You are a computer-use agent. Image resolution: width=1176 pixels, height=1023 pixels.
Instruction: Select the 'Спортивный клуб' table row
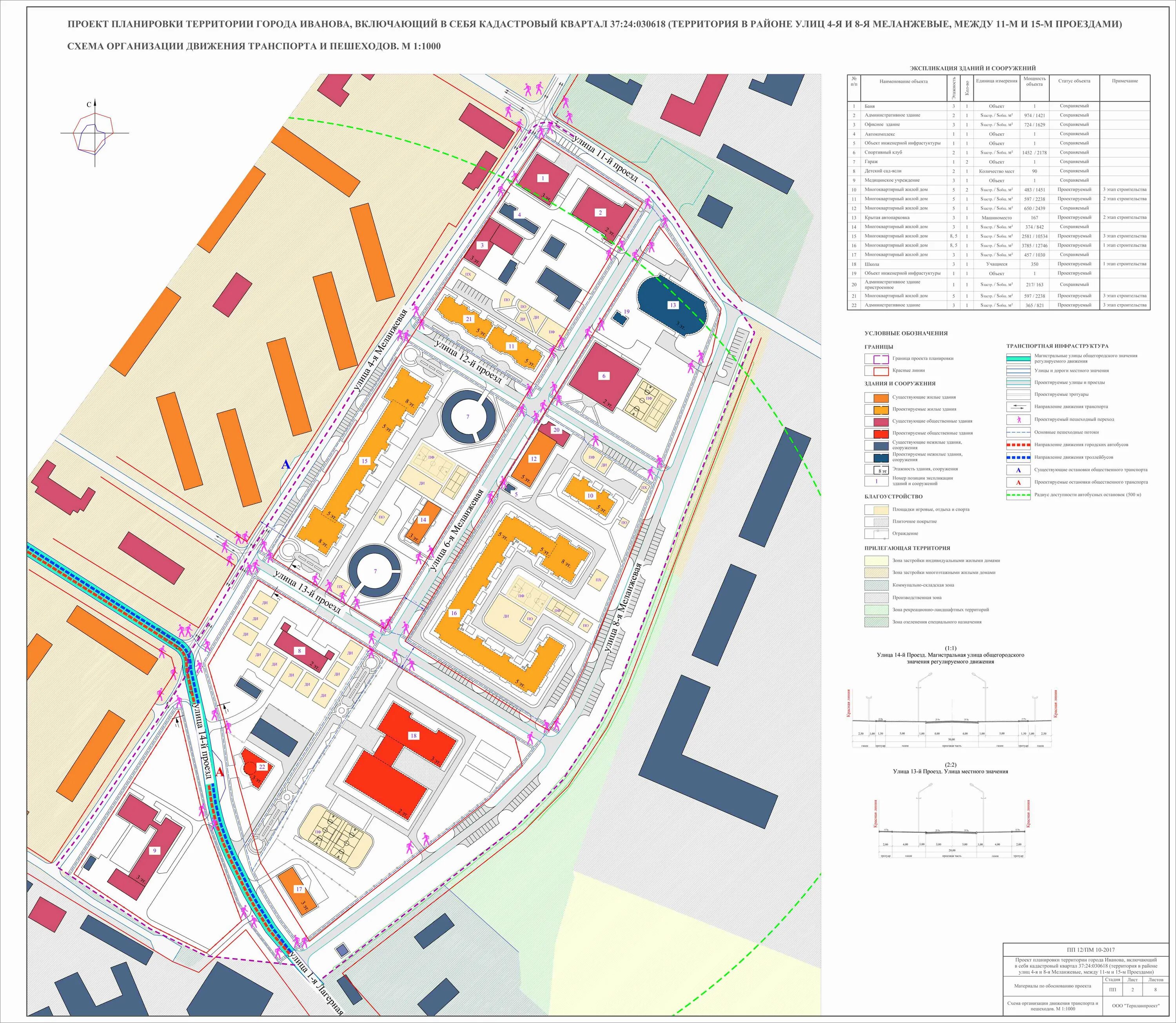(998, 152)
